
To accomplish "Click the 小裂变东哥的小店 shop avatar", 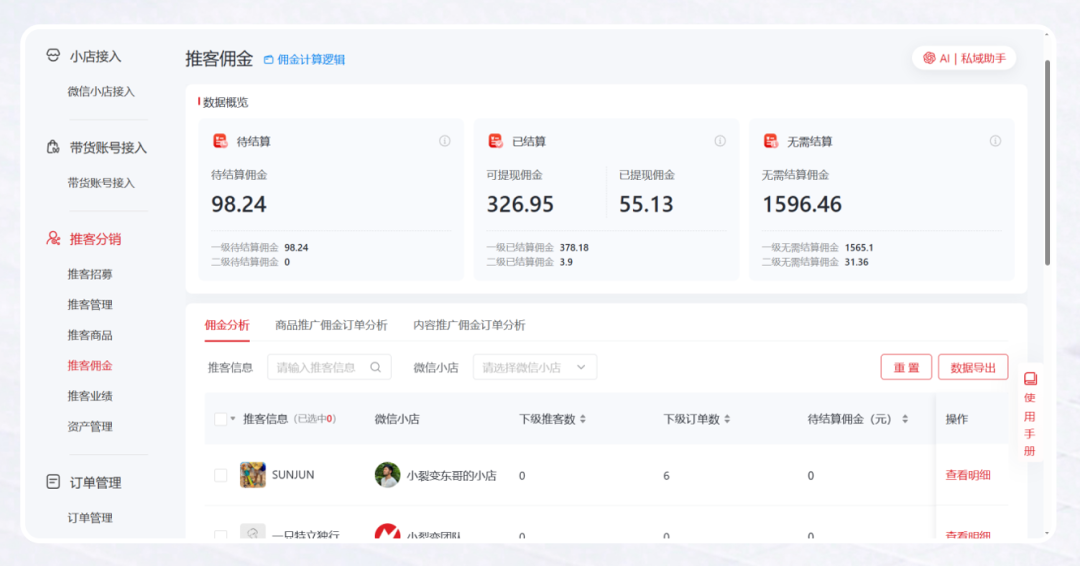I will click(387, 475).
